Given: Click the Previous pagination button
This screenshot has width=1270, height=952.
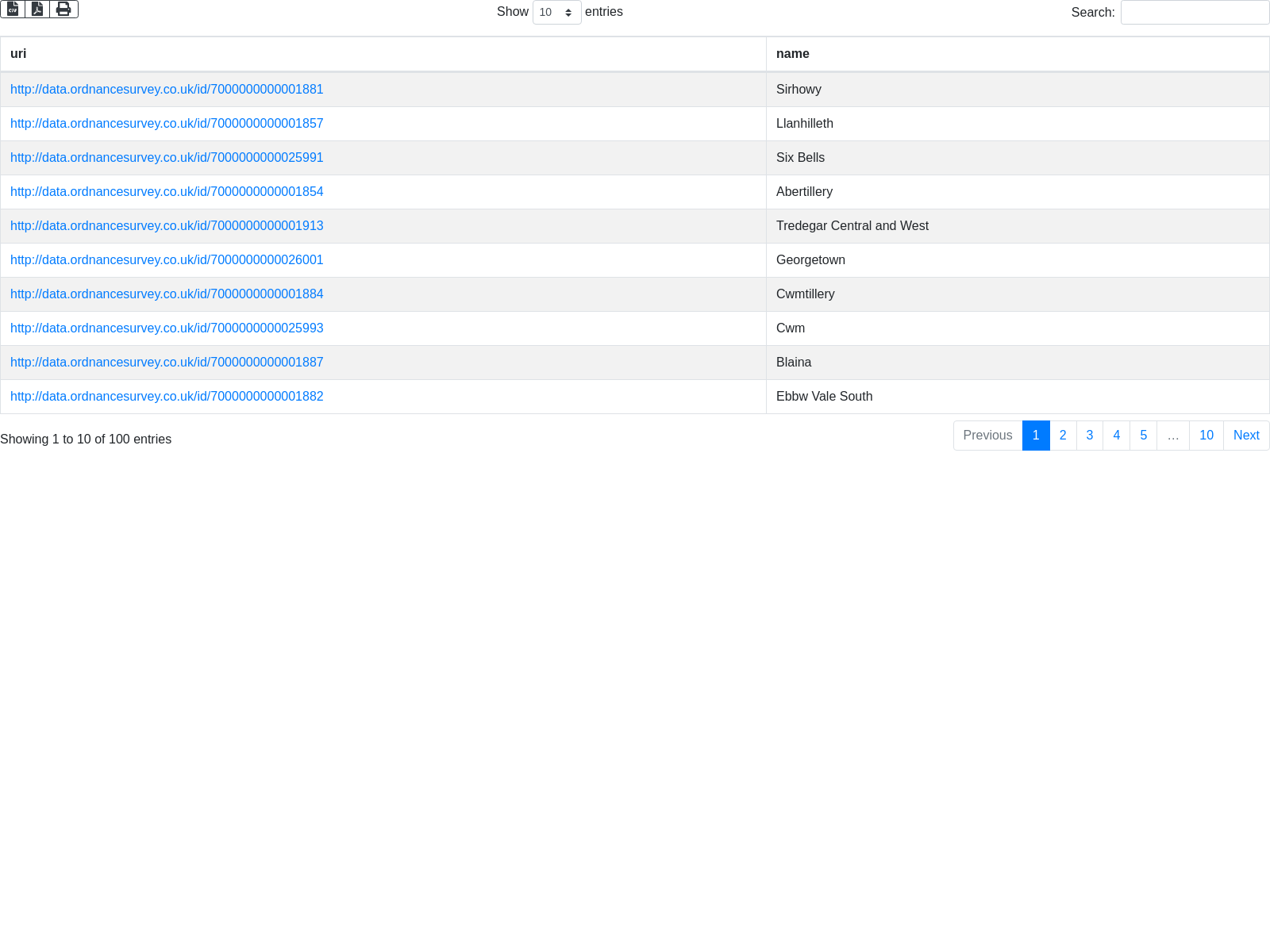Looking at the screenshot, I should coord(987,436).
